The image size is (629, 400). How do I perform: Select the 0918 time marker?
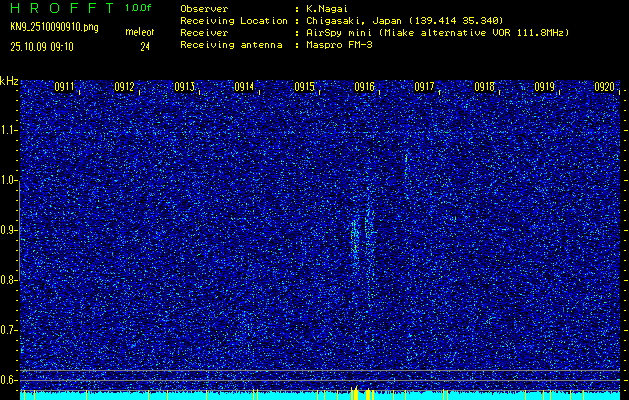click(485, 87)
